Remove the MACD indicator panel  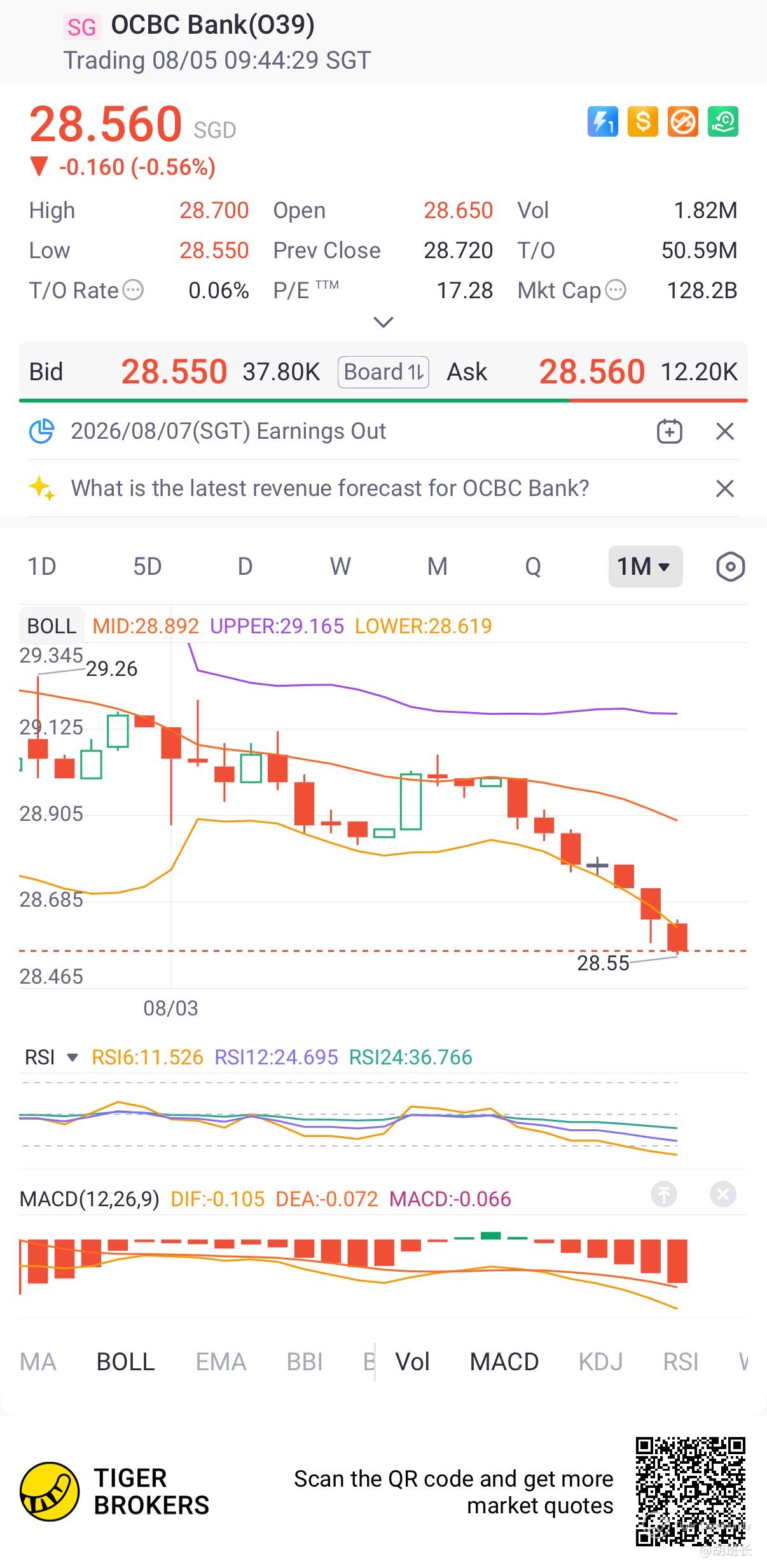pyautogui.click(x=723, y=1194)
